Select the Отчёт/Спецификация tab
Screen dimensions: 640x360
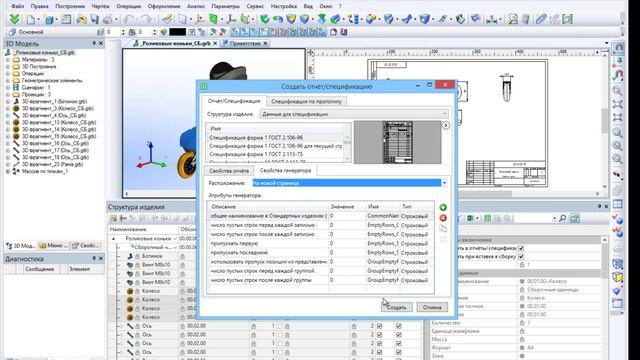click(x=234, y=101)
